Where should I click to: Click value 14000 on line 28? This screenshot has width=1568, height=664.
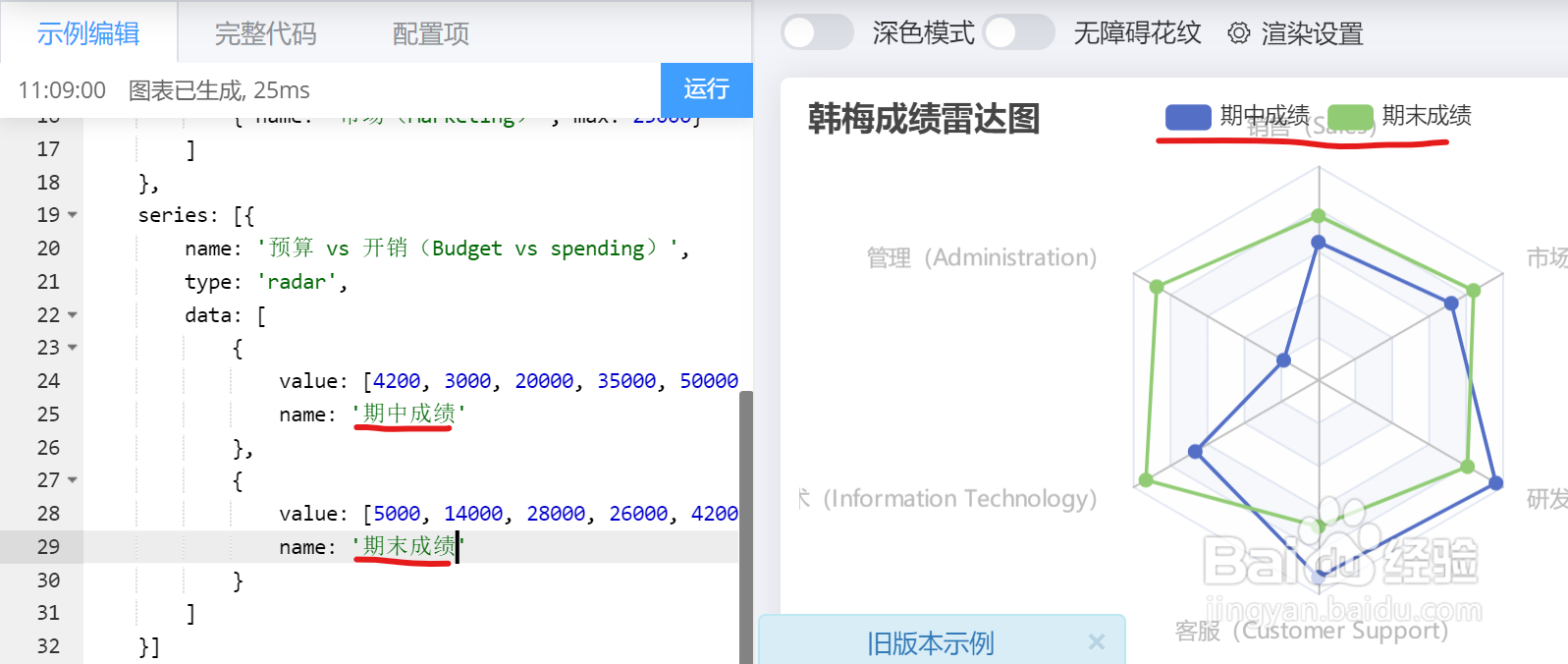click(473, 514)
